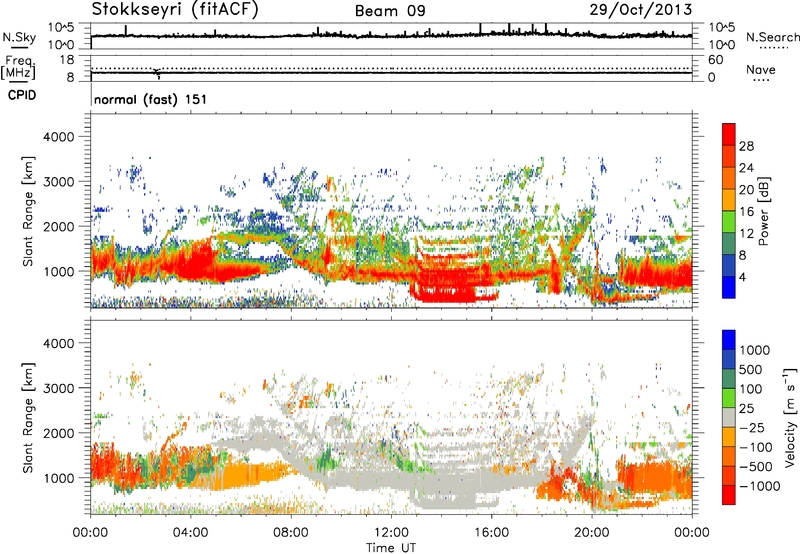Click the left "10^5" noise axis tick
This screenshot has width=800, height=554.
click(x=61, y=27)
